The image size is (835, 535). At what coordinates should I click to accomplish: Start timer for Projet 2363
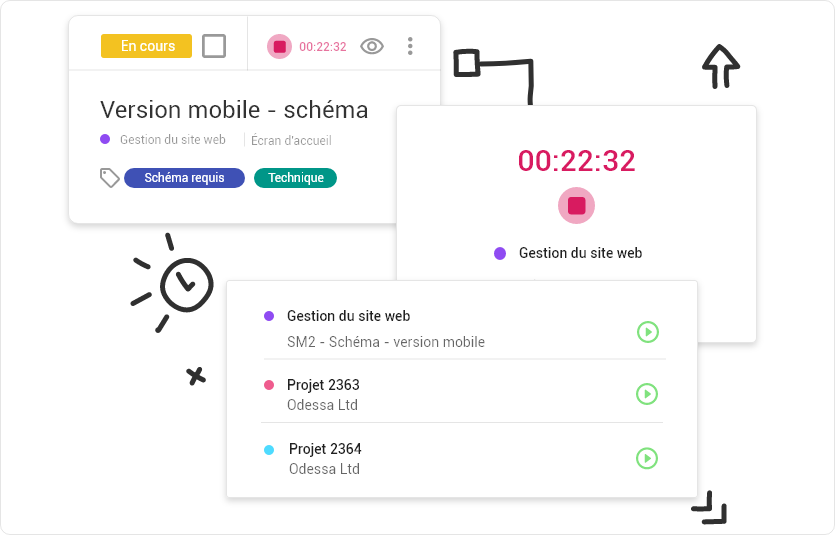click(x=647, y=394)
